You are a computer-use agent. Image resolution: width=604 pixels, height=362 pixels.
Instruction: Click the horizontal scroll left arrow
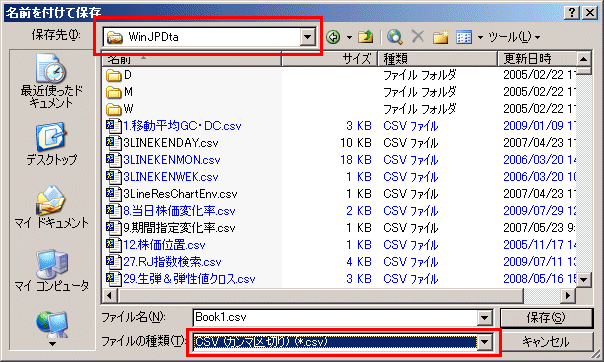click(109, 295)
